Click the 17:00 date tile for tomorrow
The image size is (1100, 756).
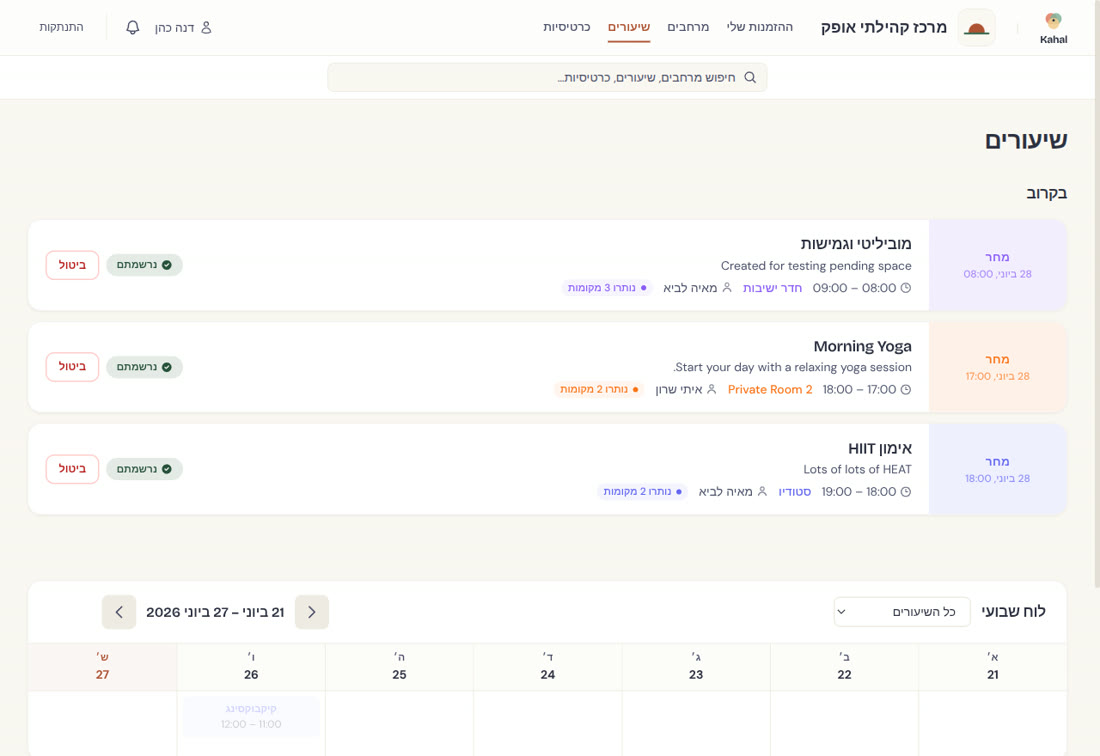pos(997,367)
